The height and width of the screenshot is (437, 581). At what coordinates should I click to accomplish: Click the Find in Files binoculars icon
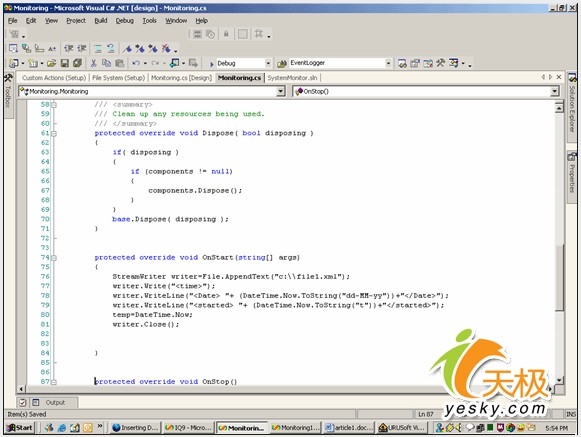click(x=282, y=64)
